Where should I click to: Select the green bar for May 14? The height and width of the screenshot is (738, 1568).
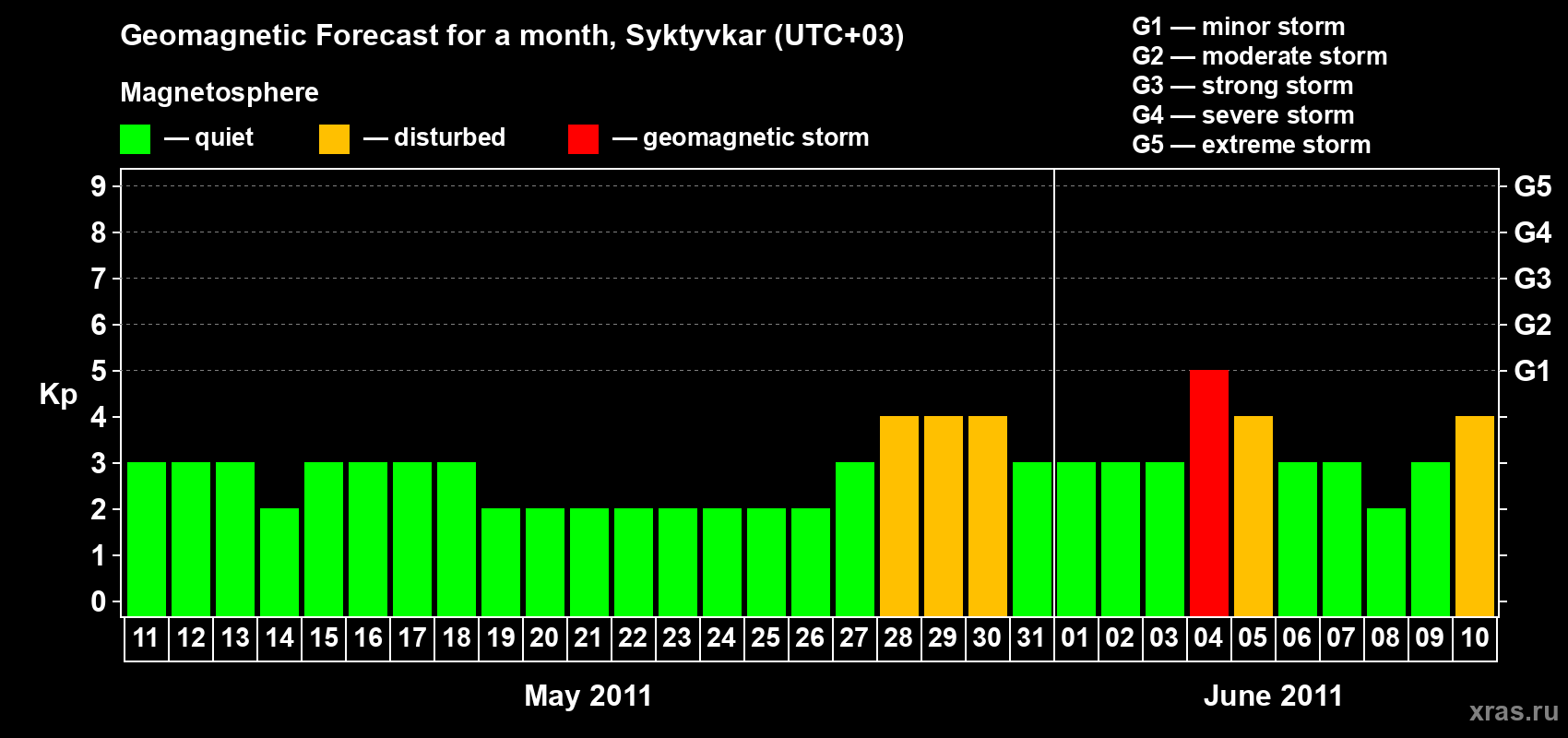pos(279,562)
